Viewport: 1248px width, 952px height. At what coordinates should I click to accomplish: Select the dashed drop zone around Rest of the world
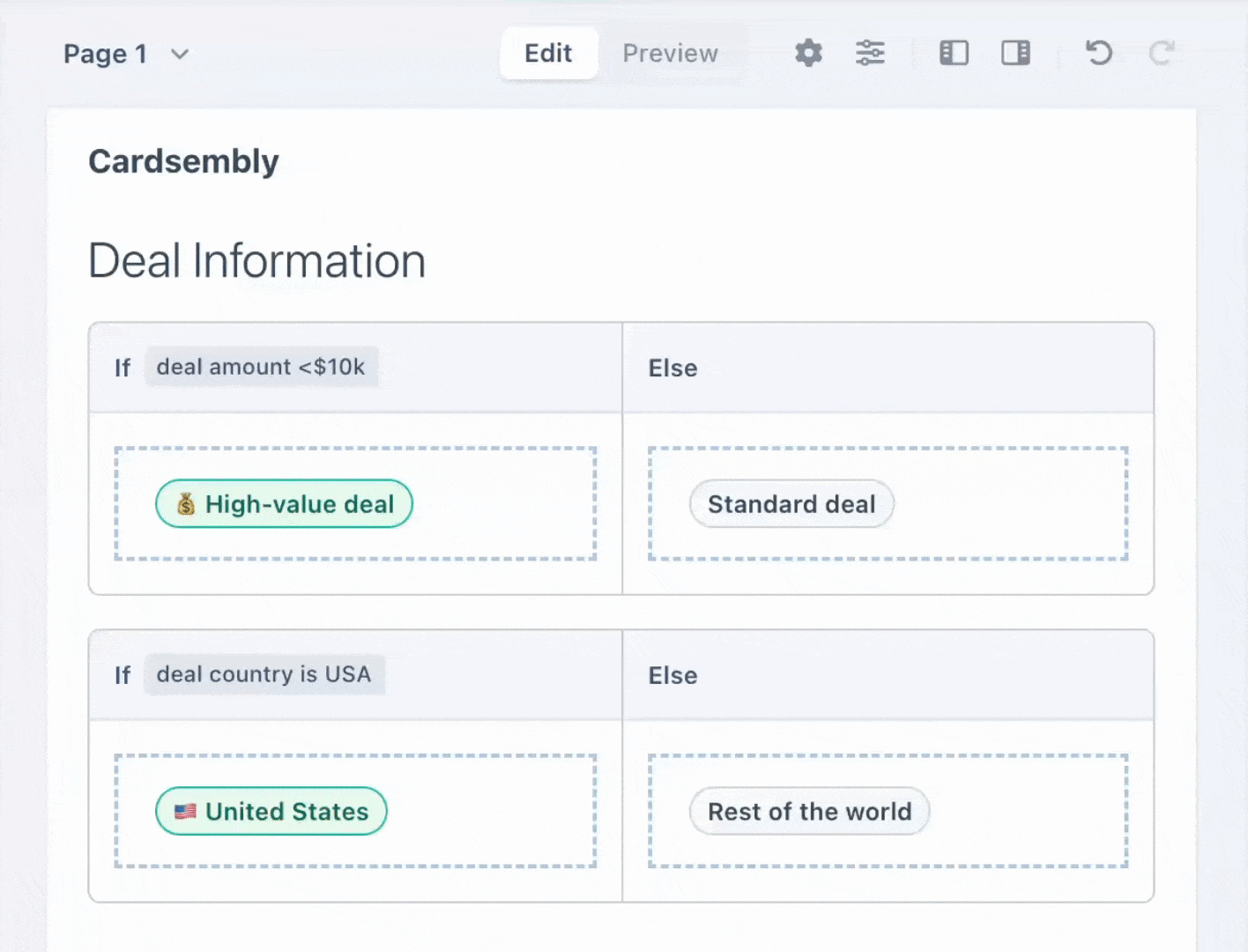tap(888, 811)
